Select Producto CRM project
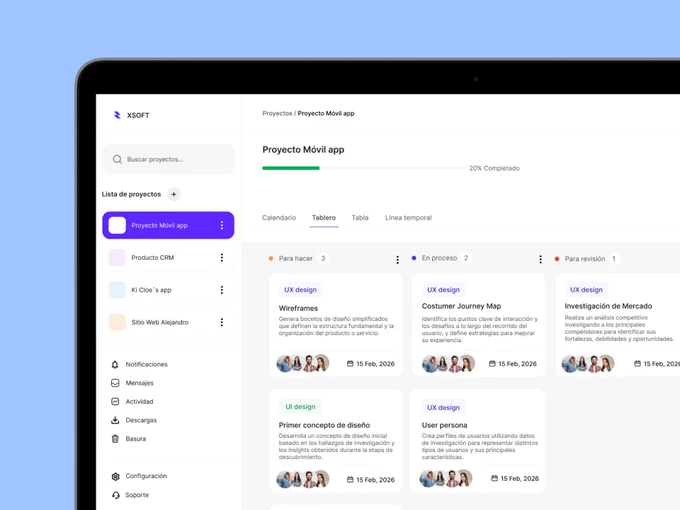This screenshot has height=510, width=680. coord(168,258)
